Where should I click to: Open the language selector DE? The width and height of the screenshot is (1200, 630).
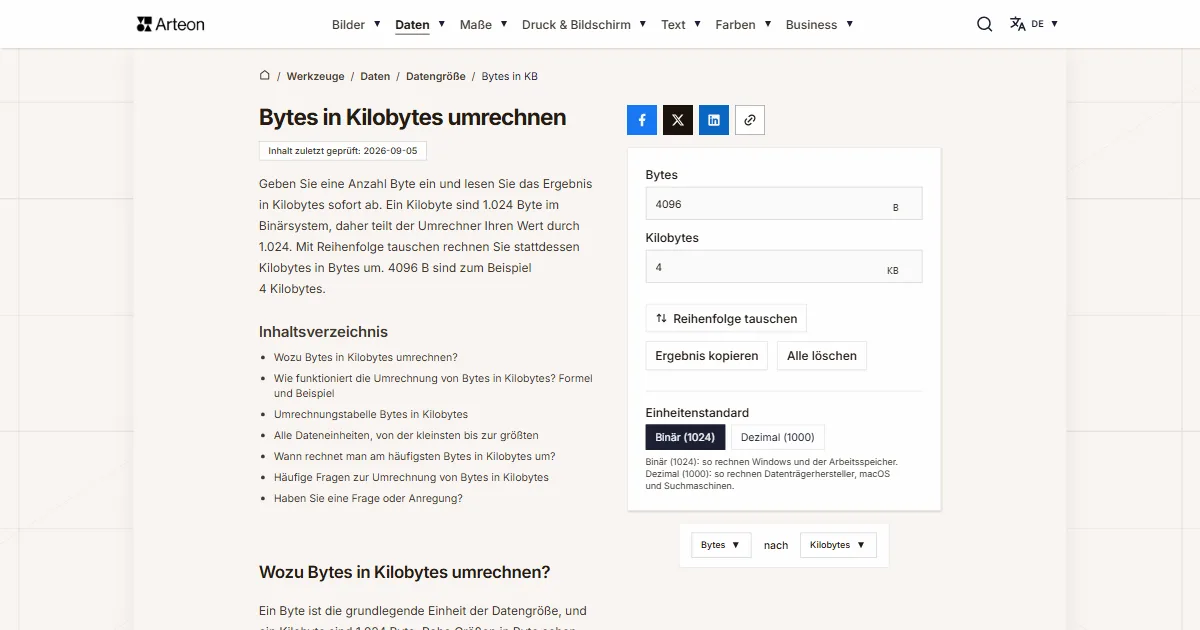coord(1034,24)
